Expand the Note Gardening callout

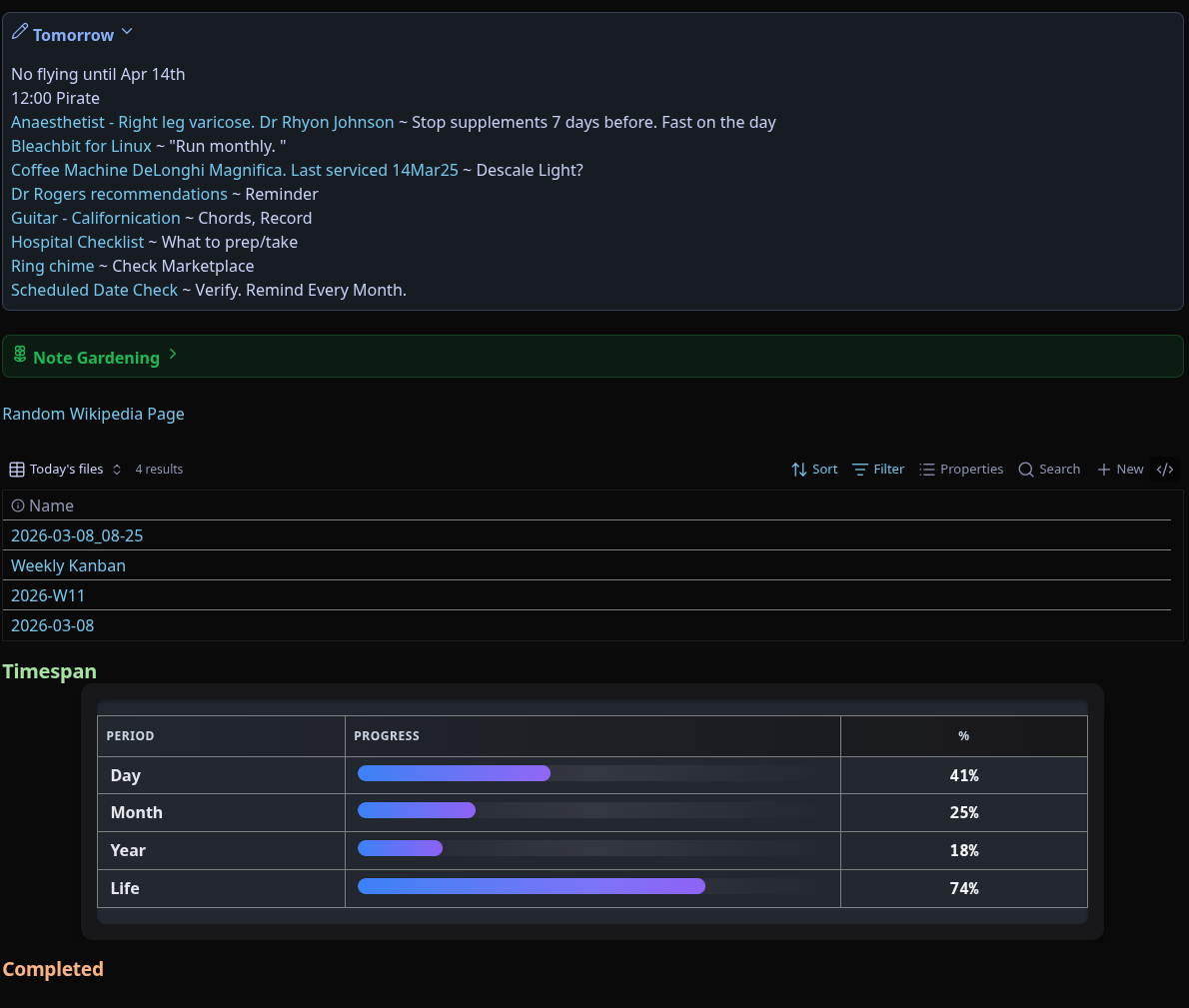[x=173, y=355]
